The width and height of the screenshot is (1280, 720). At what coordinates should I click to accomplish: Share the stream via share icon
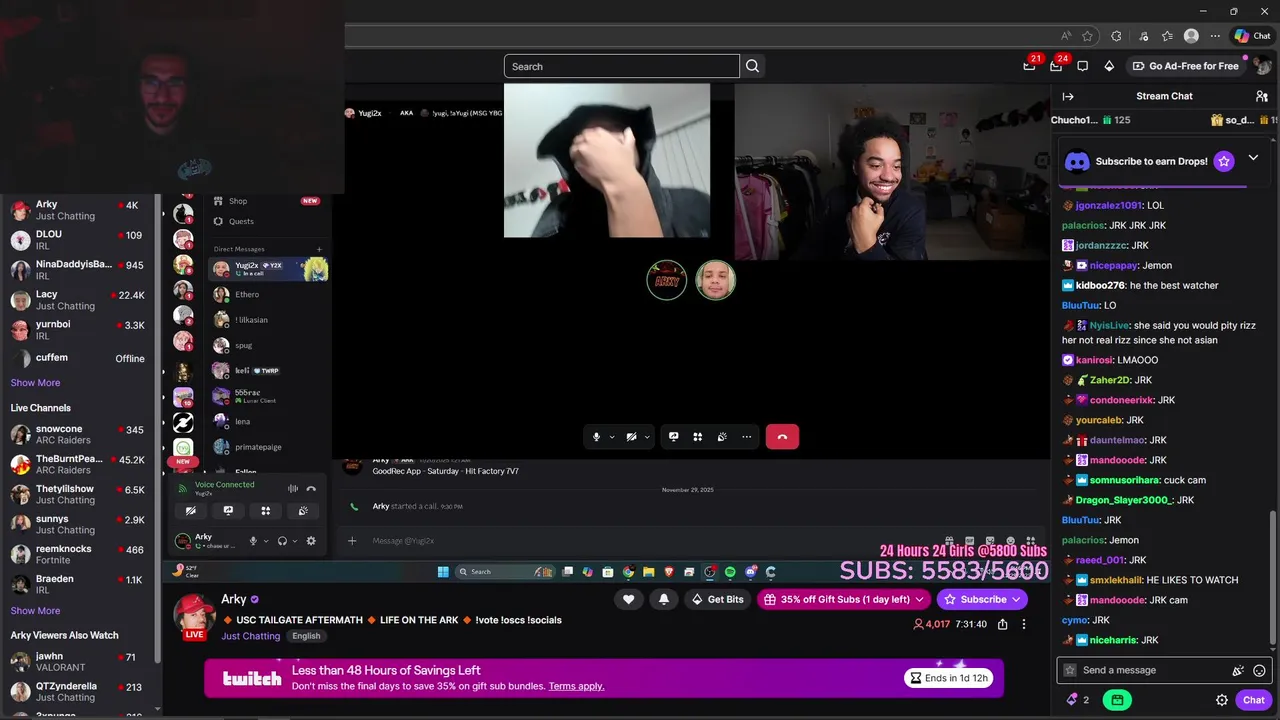coord(1002,624)
